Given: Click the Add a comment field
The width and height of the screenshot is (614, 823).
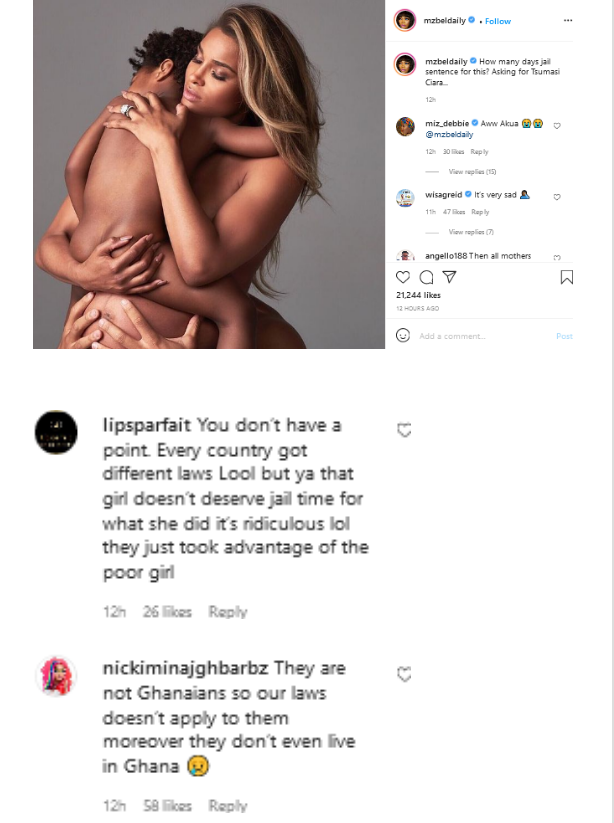Looking at the screenshot, I should (x=480, y=336).
